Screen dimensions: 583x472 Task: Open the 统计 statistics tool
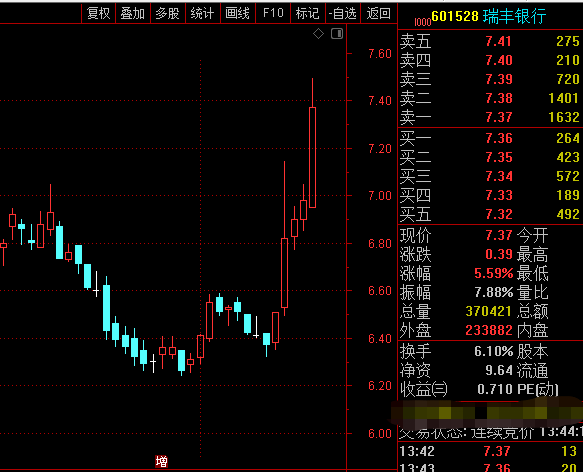pos(203,13)
